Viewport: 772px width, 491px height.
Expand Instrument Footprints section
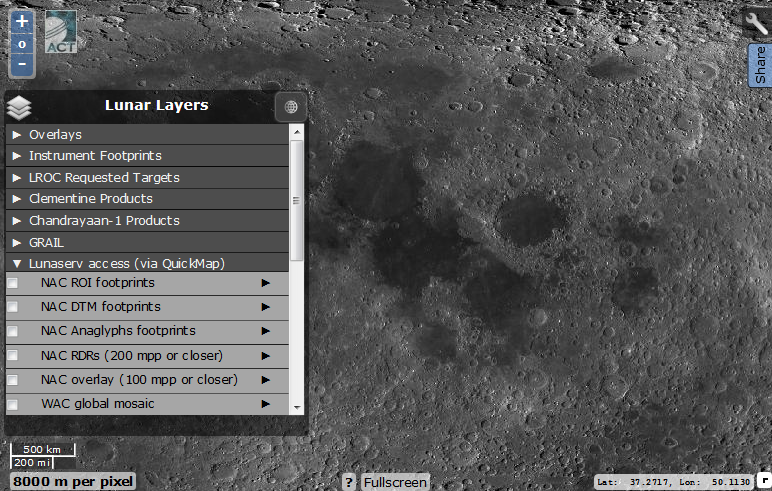click(x=147, y=156)
